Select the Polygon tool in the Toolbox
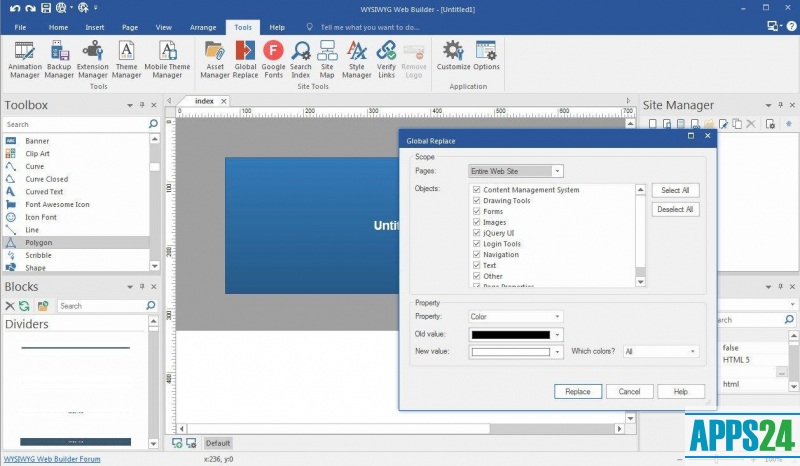Screen dimensions: 800x466 (39, 243)
